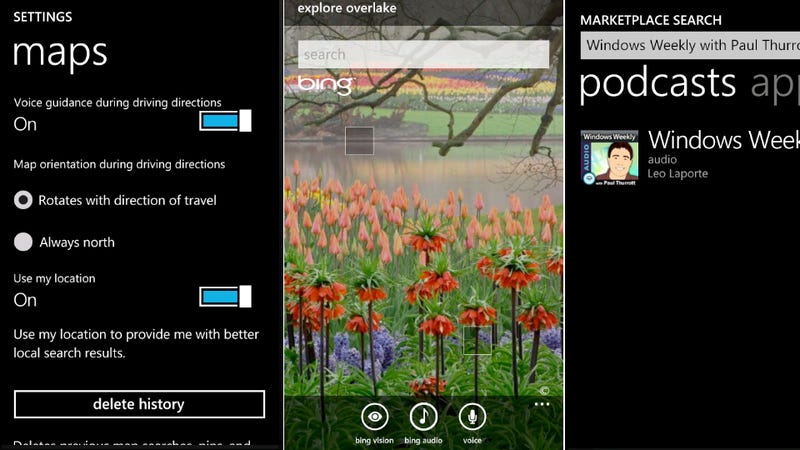Tap the 'Map orientation during driving directions' label
Screen dimensions: 800x450
tap(119, 164)
